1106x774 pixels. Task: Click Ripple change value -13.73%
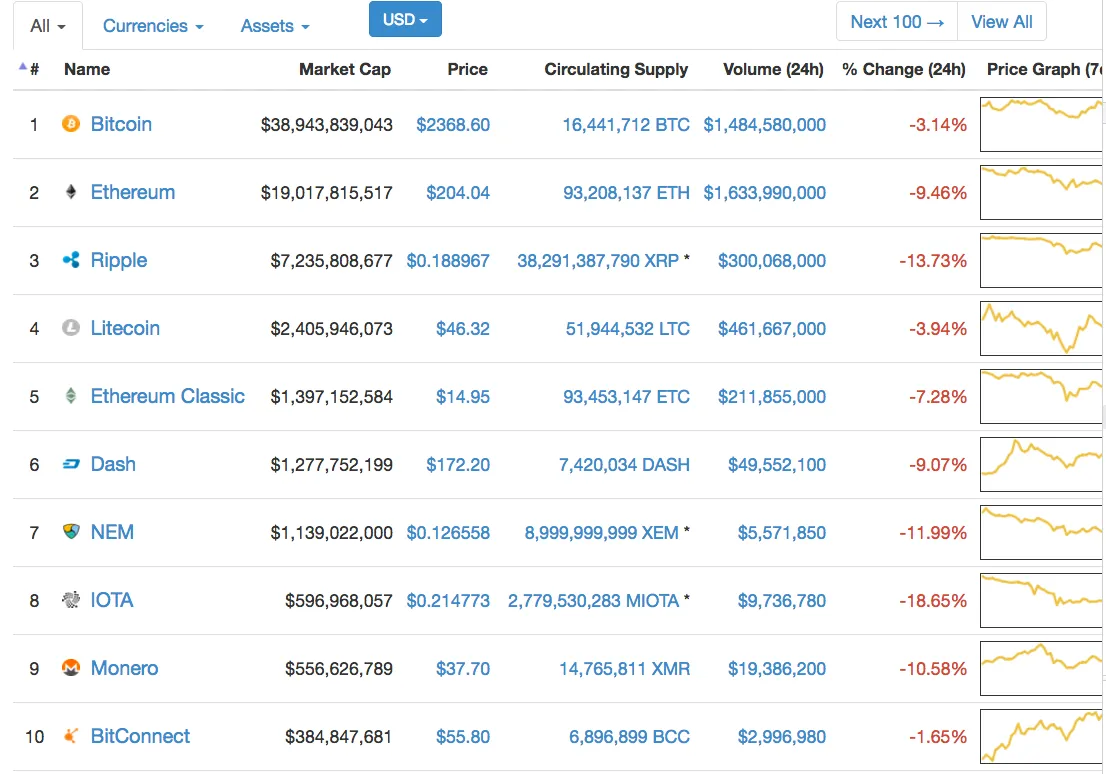click(932, 261)
